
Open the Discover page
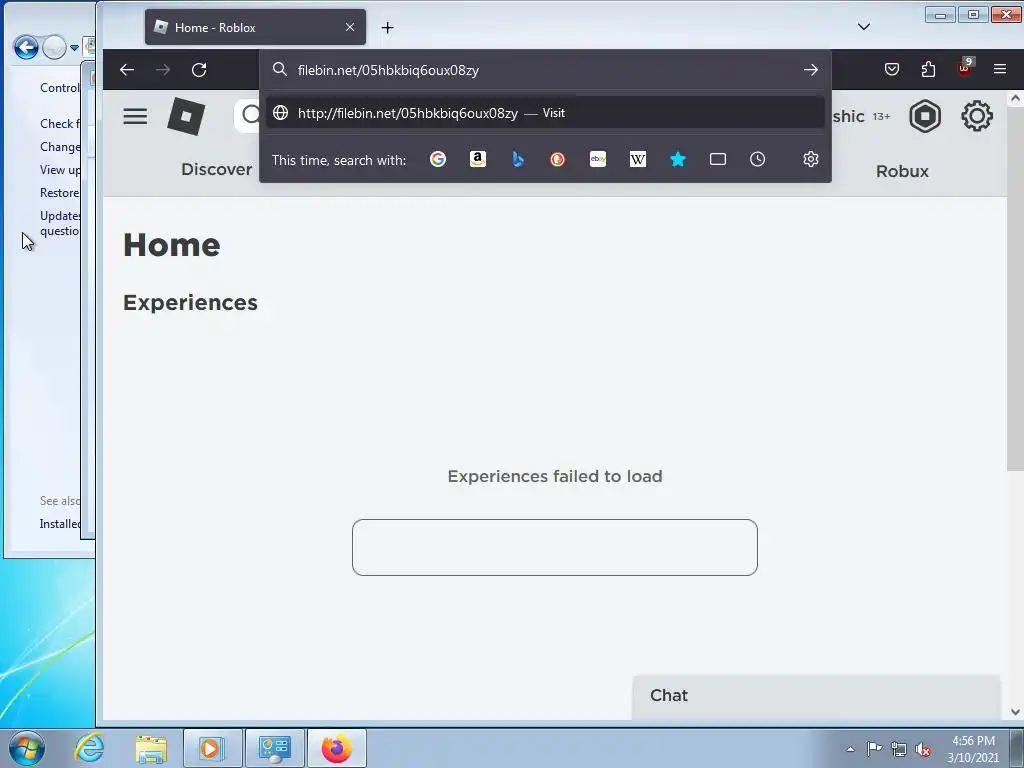click(216, 170)
